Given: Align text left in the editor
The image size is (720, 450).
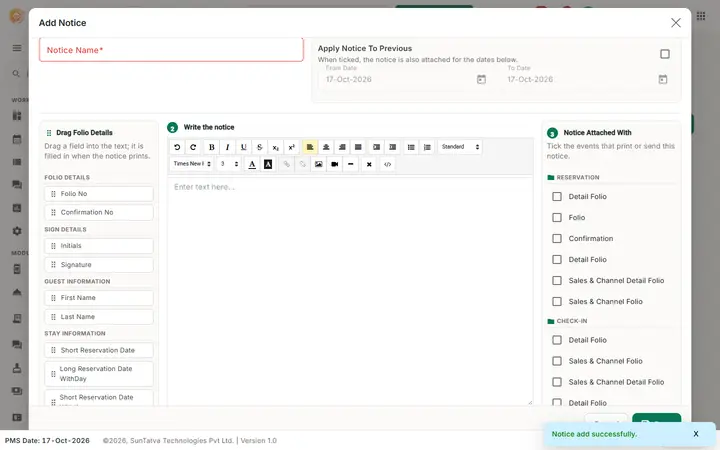Looking at the screenshot, I should click(310, 147).
